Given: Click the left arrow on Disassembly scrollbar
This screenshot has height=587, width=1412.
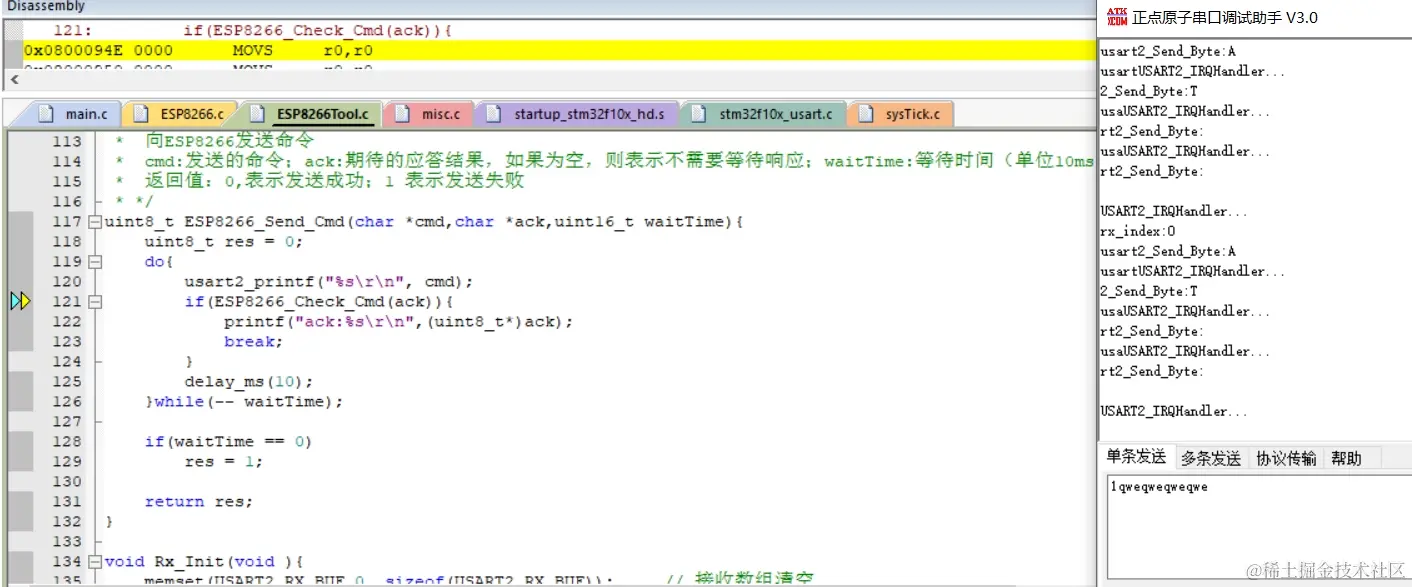Looking at the screenshot, I should pos(13,79).
